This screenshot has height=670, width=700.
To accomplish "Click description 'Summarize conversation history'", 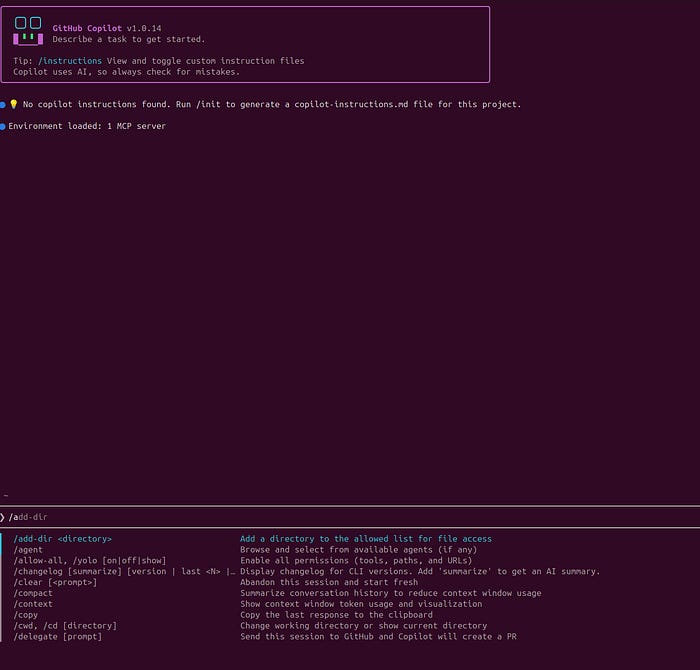I will point(391,593).
